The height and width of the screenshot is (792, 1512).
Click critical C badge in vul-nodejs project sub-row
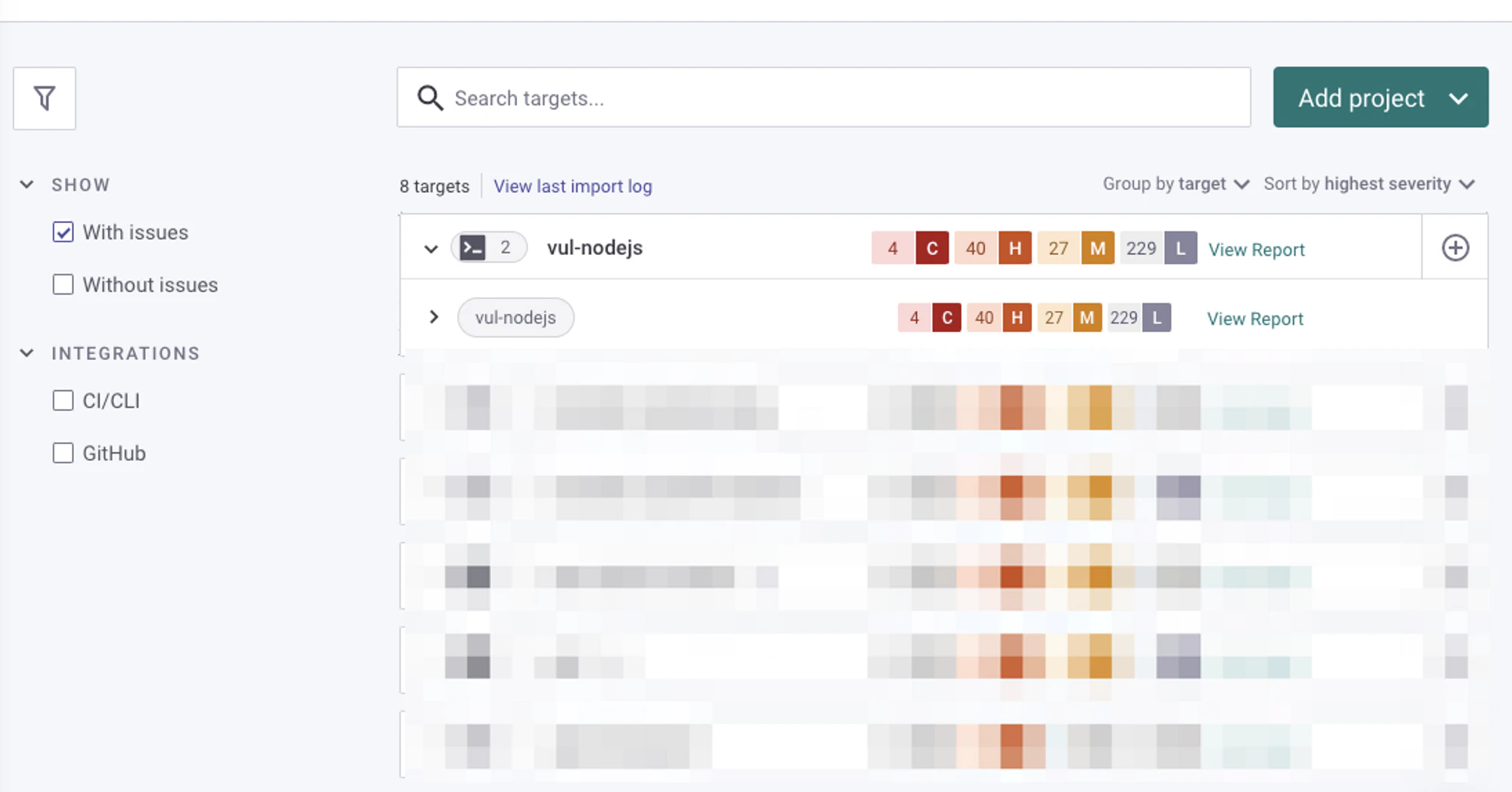(x=947, y=318)
